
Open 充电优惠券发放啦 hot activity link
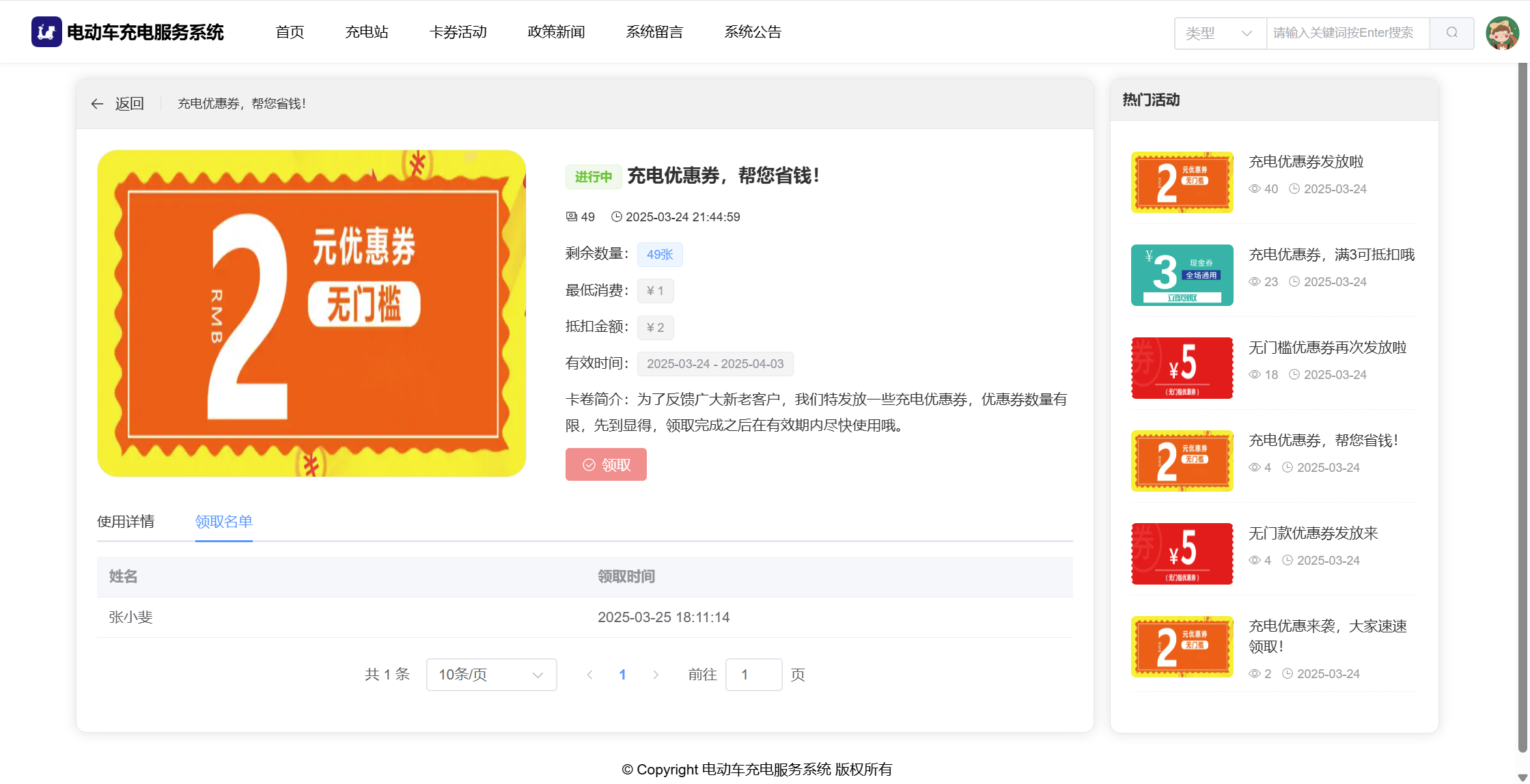click(x=1306, y=162)
